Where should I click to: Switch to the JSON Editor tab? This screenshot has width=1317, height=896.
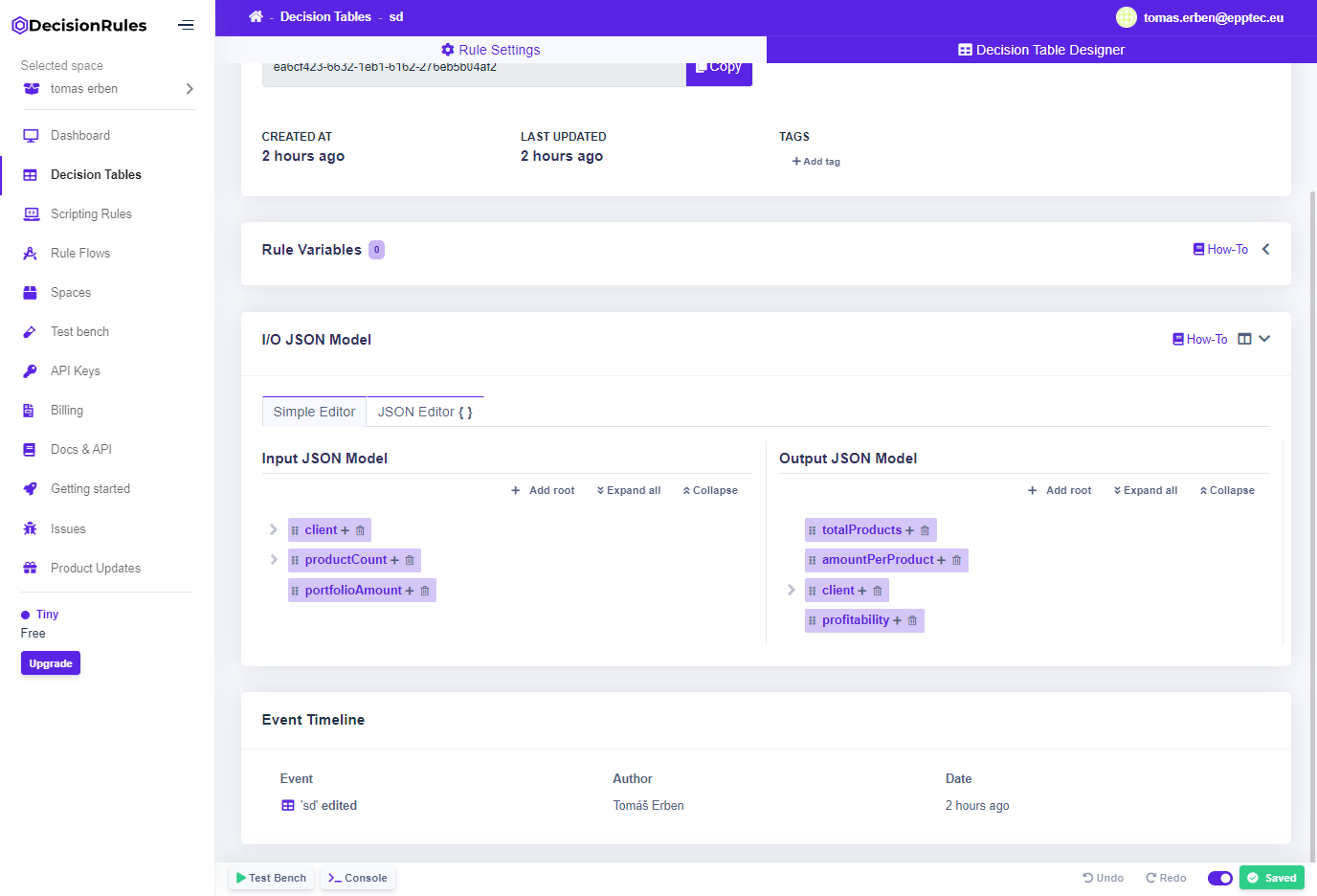click(x=425, y=412)
